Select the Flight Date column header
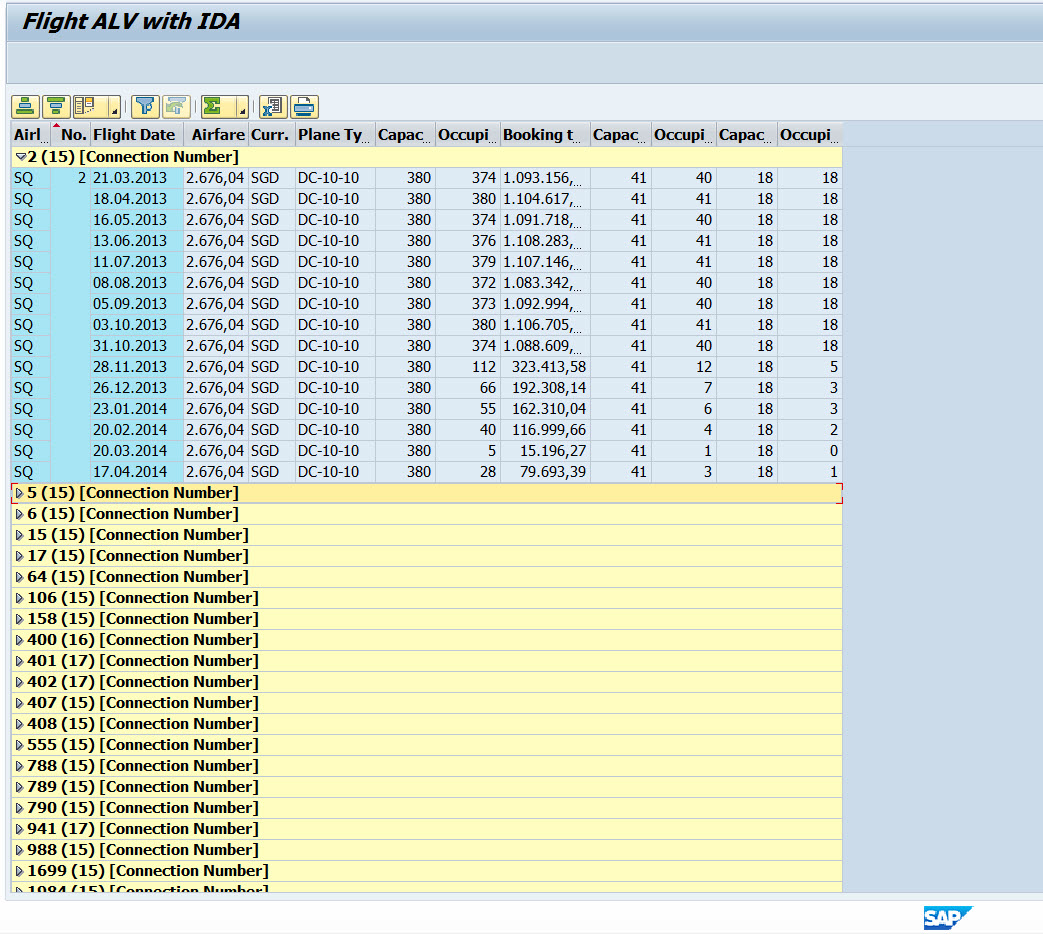Screen dimensions: 1043x934 click(x=134, y=134)
